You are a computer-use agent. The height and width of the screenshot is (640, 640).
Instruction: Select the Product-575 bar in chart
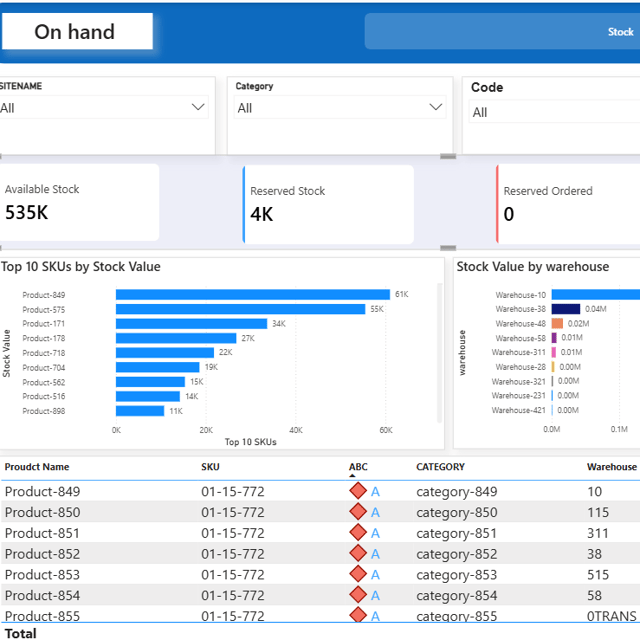click(240, 309)
